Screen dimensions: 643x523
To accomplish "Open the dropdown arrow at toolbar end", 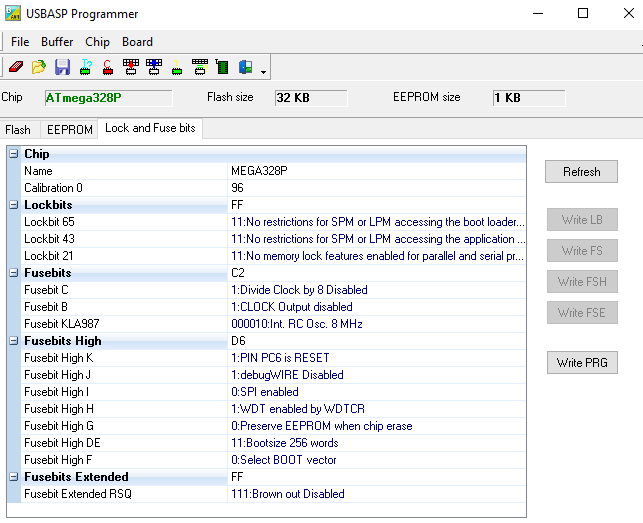I will tap(263, 71).
